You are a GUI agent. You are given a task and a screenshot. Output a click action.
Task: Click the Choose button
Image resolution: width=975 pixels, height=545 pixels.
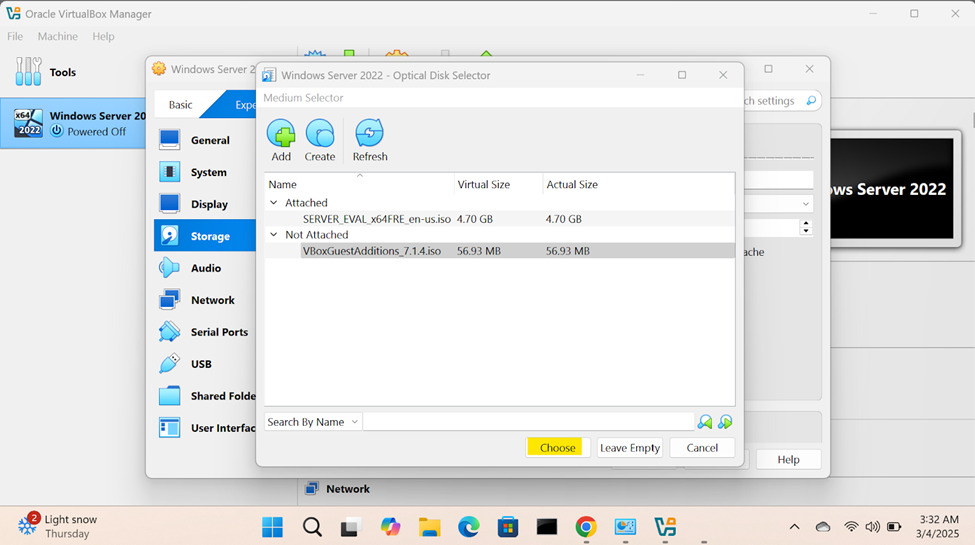557,448
